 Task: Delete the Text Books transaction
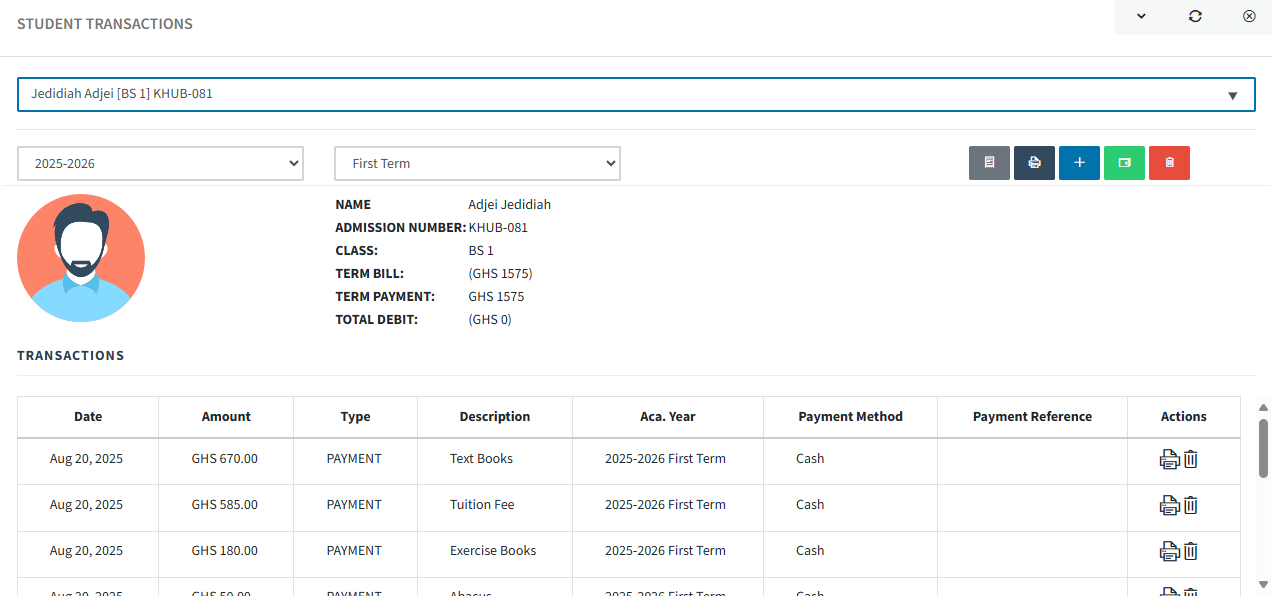click(1191, 459)
